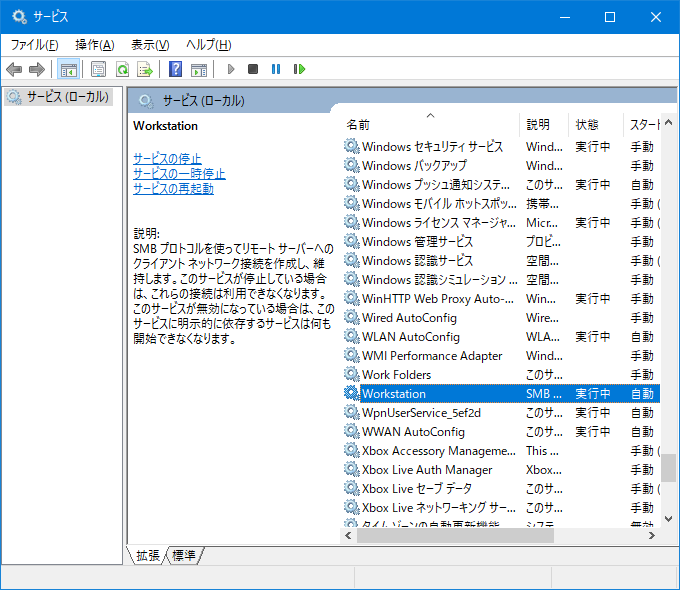Open the 操作(A) menu
This screenshot has width=680, height=590.
pos(94,45)
